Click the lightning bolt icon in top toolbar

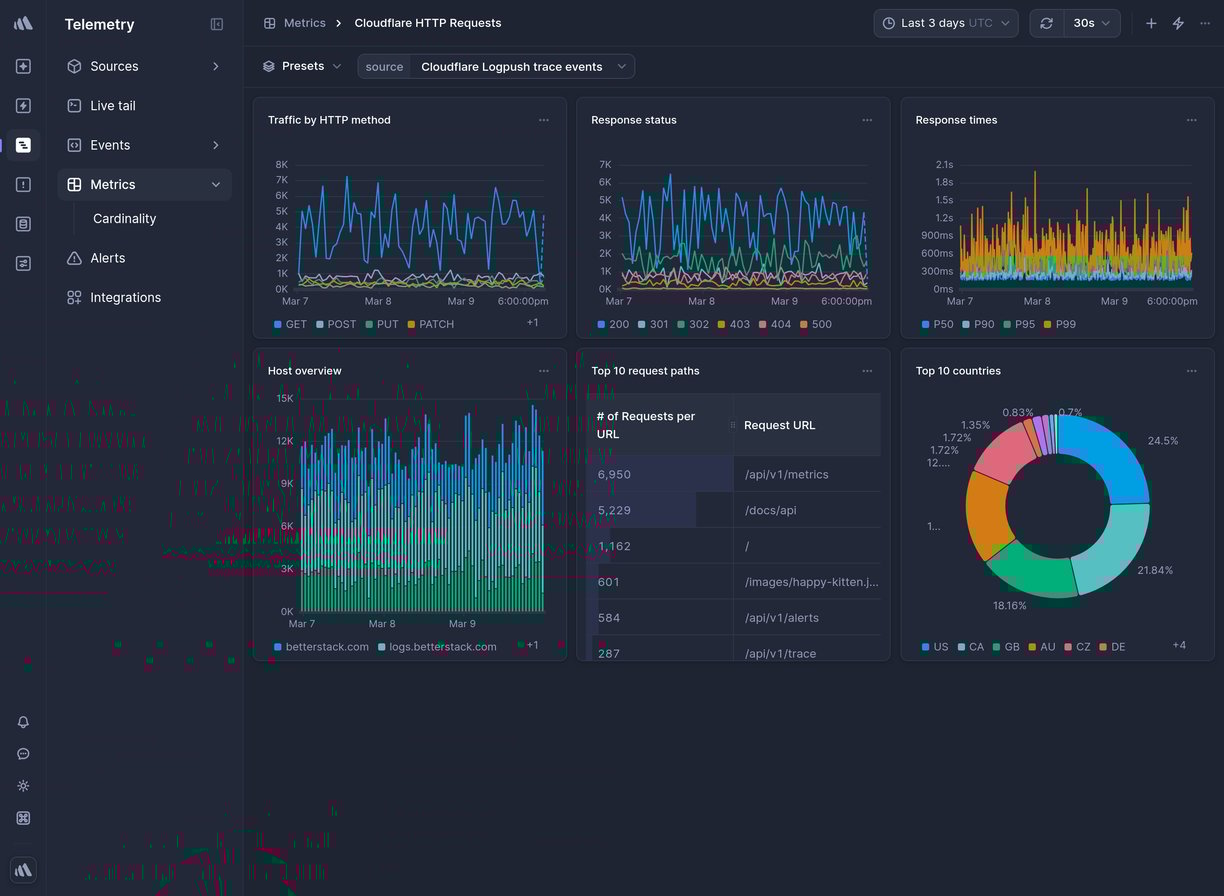coord(1178,22)
